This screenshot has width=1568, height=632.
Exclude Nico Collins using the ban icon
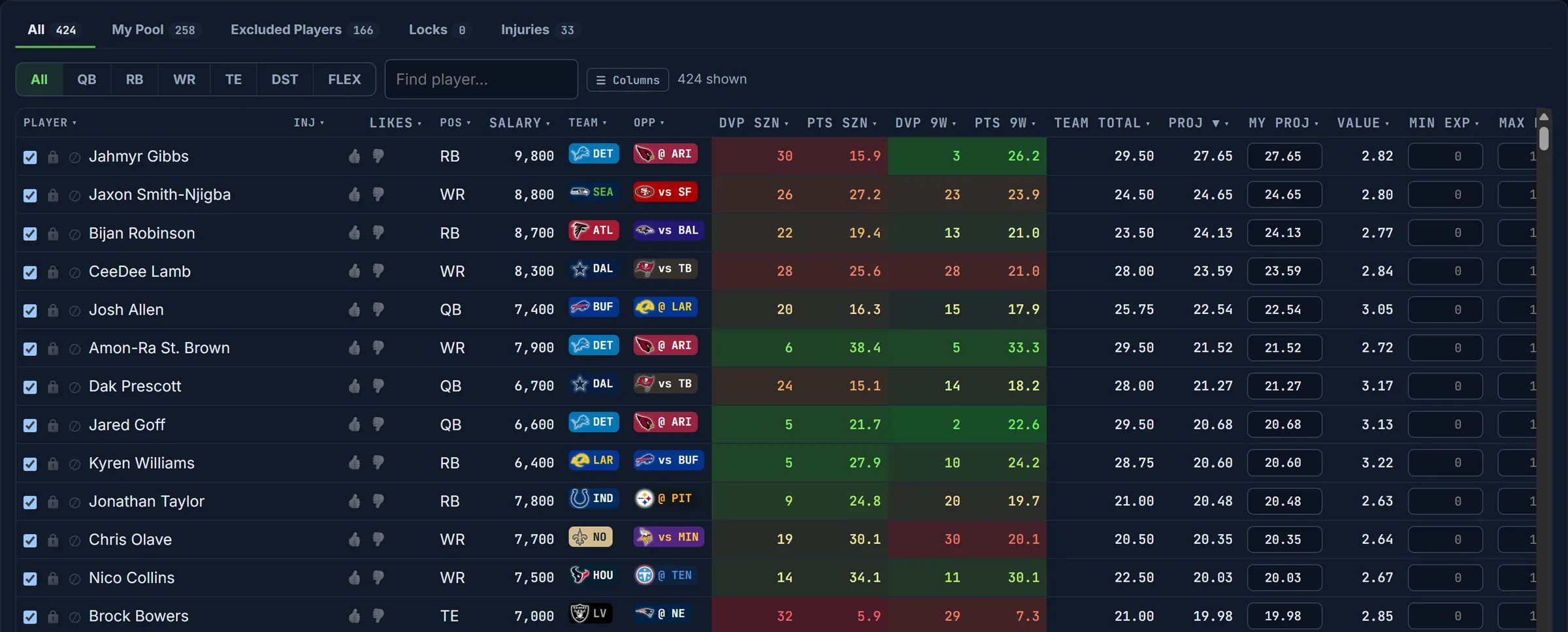74,579
